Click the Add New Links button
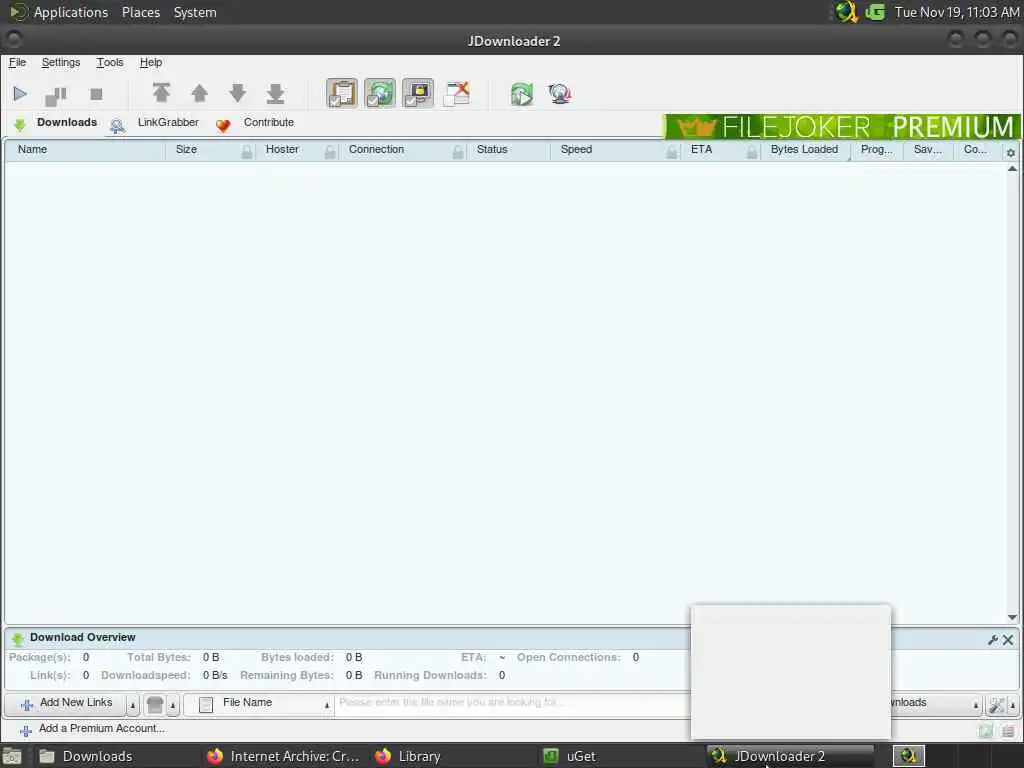The image size is (1024, 768). (x=65, y=703)
